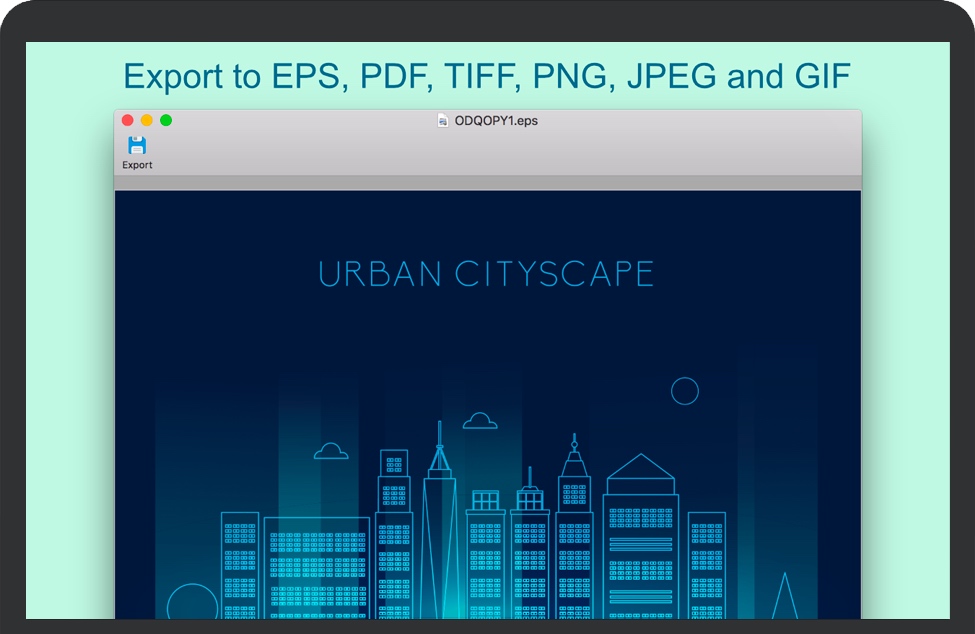Screen dimensions: 975x634
Task: Click the triangle shape at bottom right
Action: (x=784, y=597)
